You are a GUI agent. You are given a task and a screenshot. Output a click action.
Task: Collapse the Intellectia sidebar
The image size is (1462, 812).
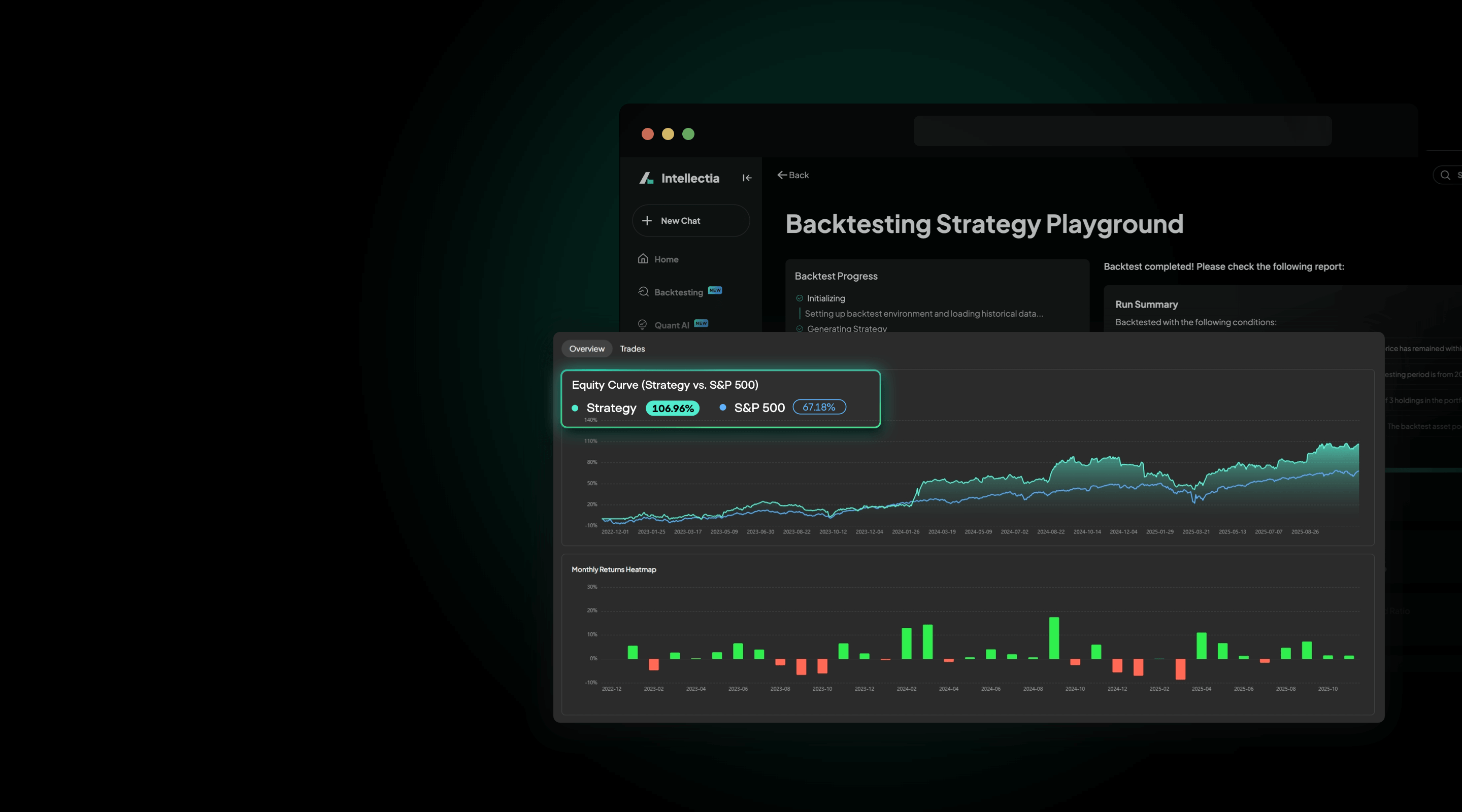[x=747, y=178]
